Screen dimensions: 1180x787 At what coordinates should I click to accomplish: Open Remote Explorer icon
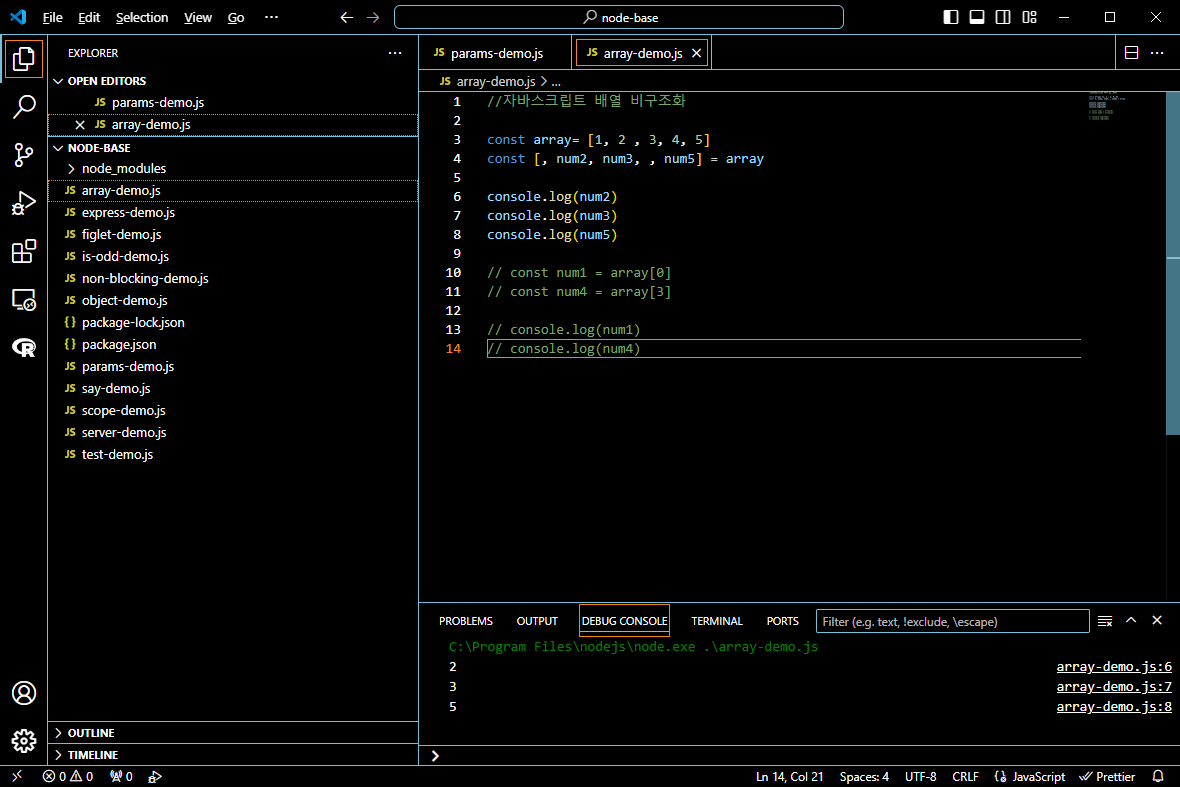23,299
